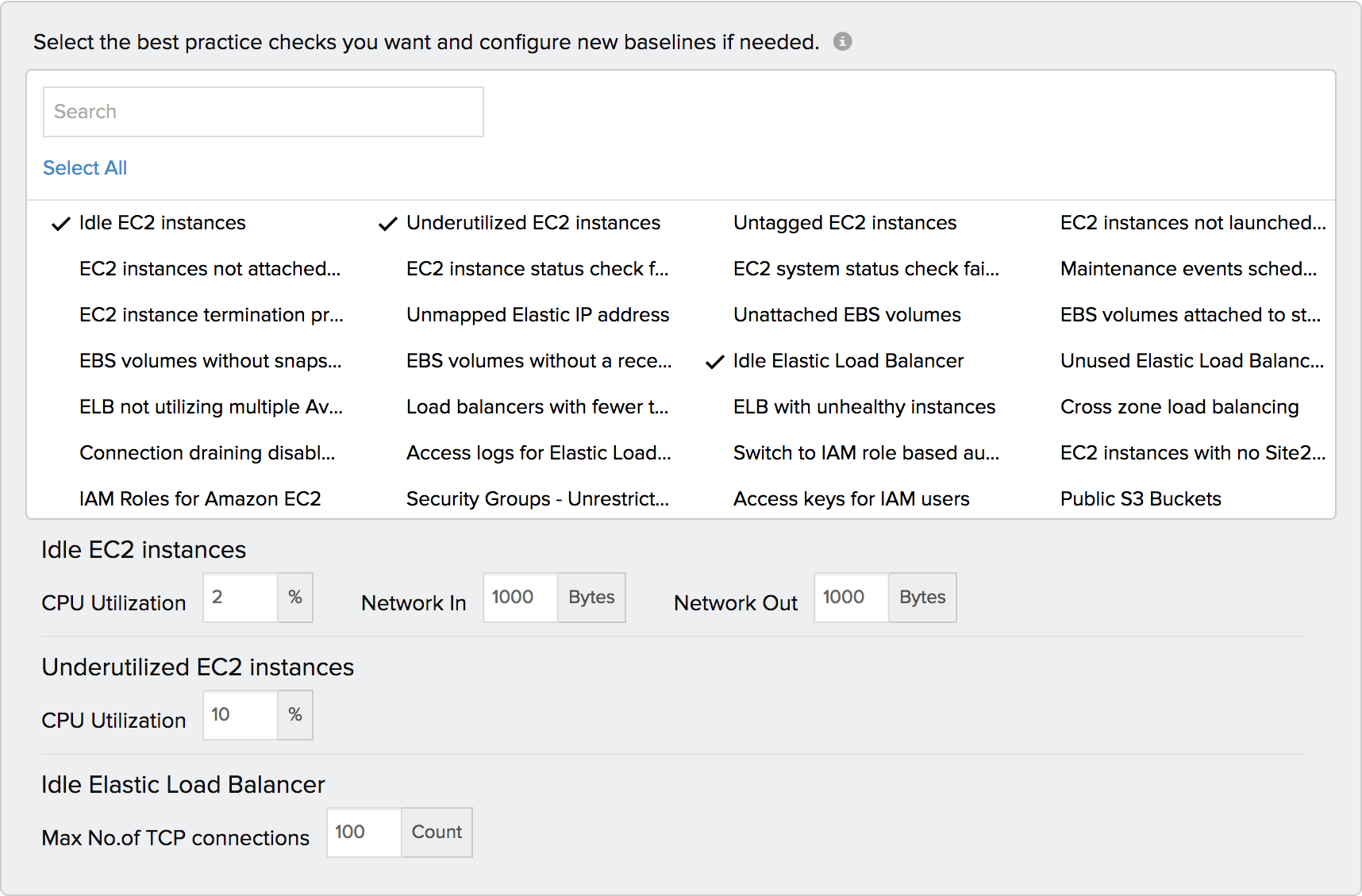Change the Network In bytes value
The width and height of the screenshot is (1362, 896).
[x=518, y=598]
